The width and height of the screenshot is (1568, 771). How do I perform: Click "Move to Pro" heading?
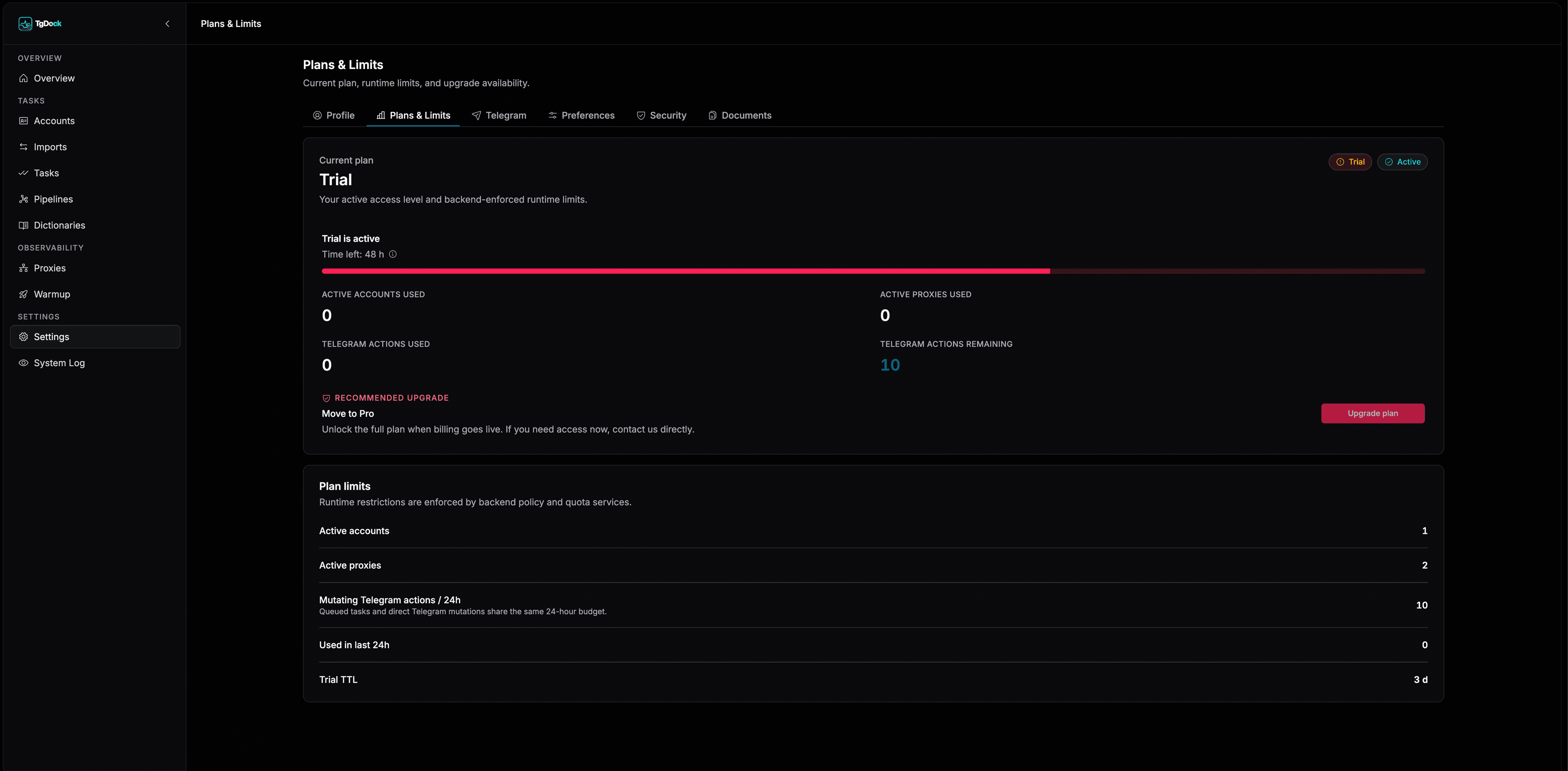coord(348,413)
